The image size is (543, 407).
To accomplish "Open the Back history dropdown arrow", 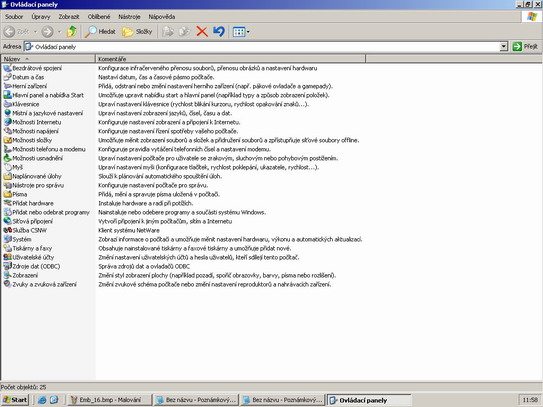I will tap(35, 32).
